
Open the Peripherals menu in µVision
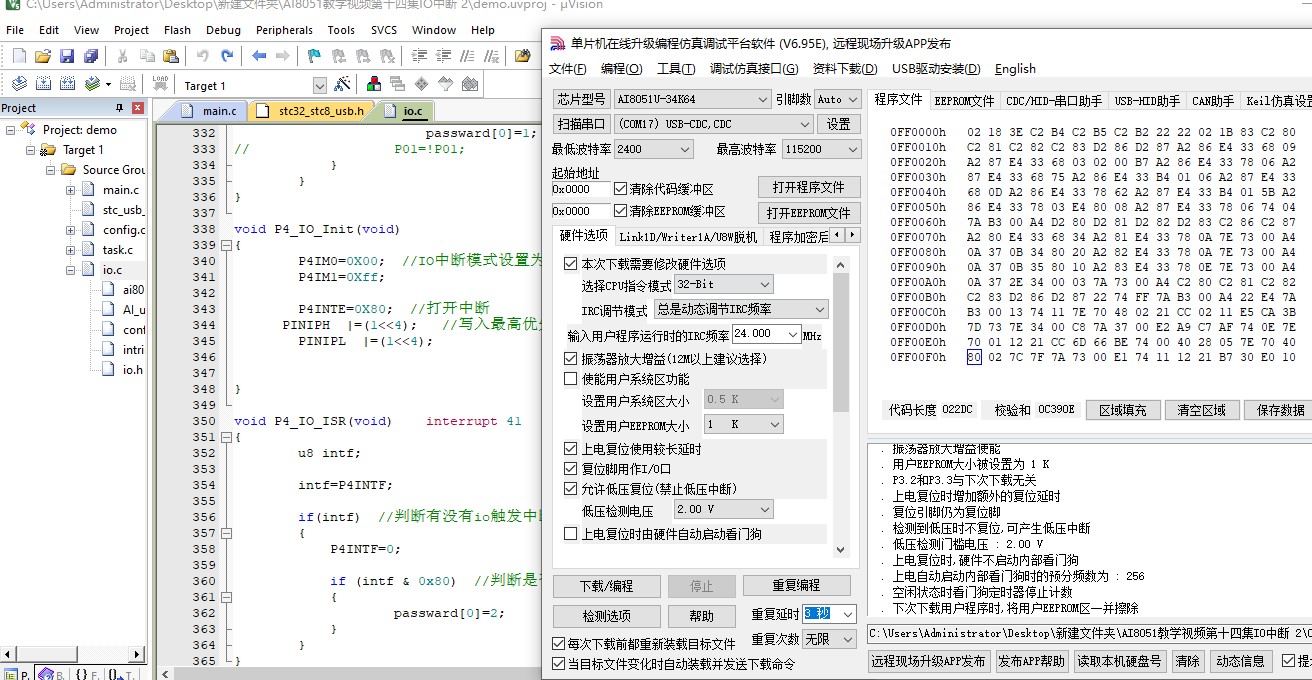[284, 30]
